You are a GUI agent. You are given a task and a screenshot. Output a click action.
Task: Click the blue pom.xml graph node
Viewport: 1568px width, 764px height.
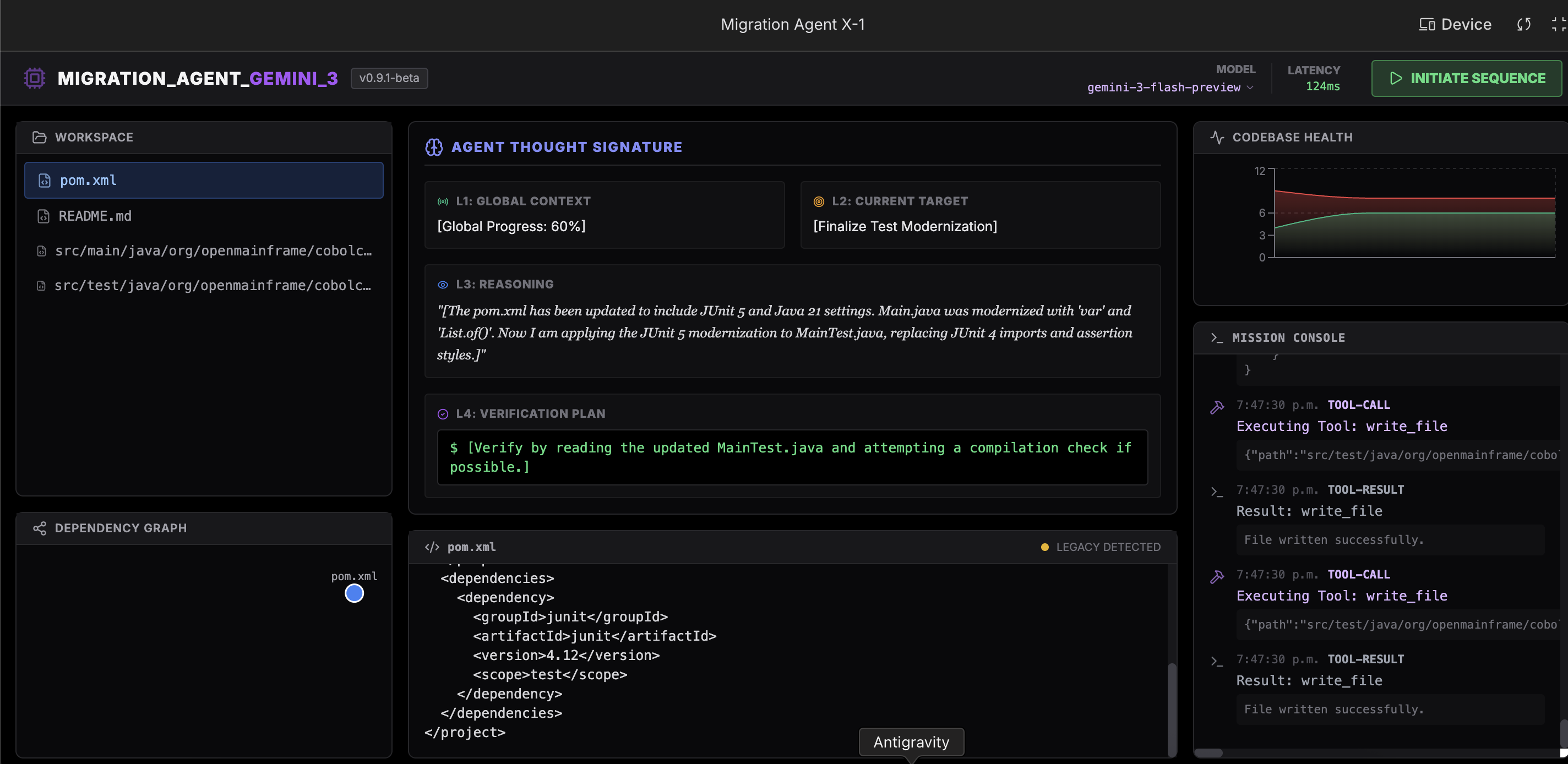pyautogui.click(x=354, y=593)
